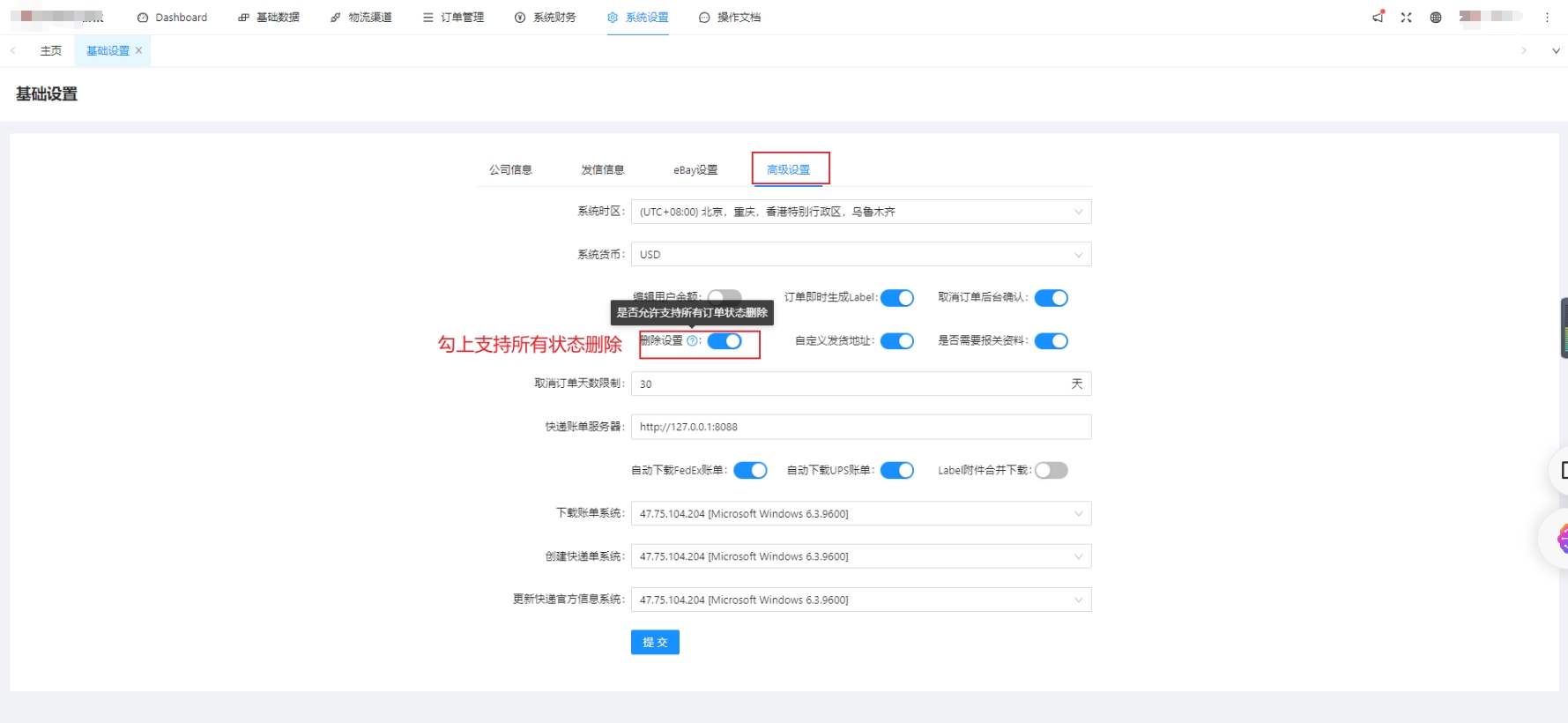Switch to the 高级设置 tab
Viewport: 1568px width, 723px height.
789,170
